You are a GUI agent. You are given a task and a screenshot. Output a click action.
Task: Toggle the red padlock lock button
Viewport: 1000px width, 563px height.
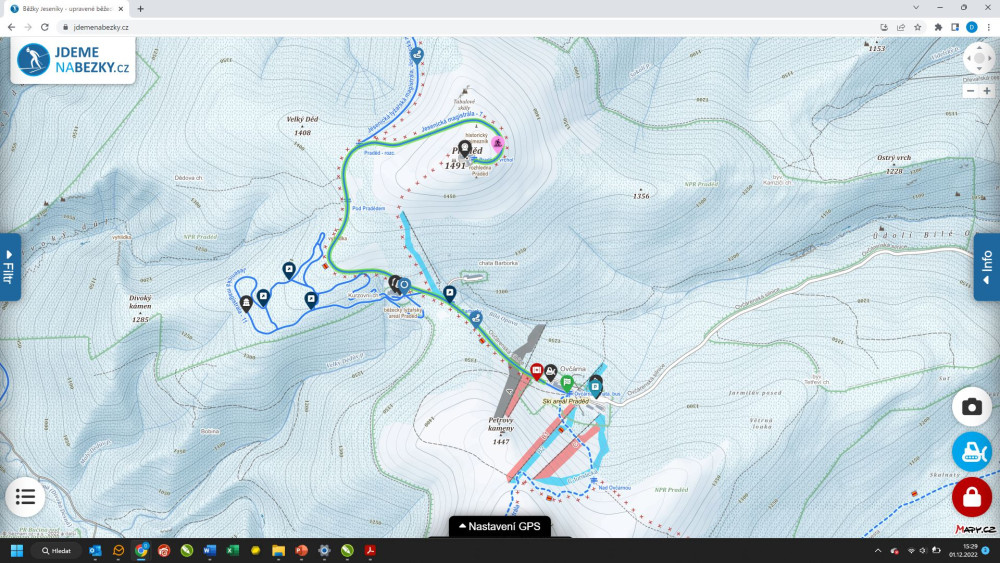pyautogui.click(x=971, y=497)
